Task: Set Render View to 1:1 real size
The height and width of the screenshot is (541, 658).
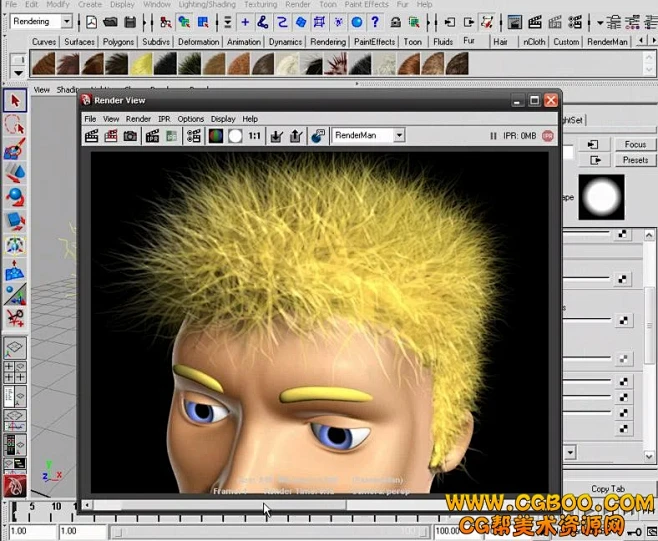Action: click(254, 136)
